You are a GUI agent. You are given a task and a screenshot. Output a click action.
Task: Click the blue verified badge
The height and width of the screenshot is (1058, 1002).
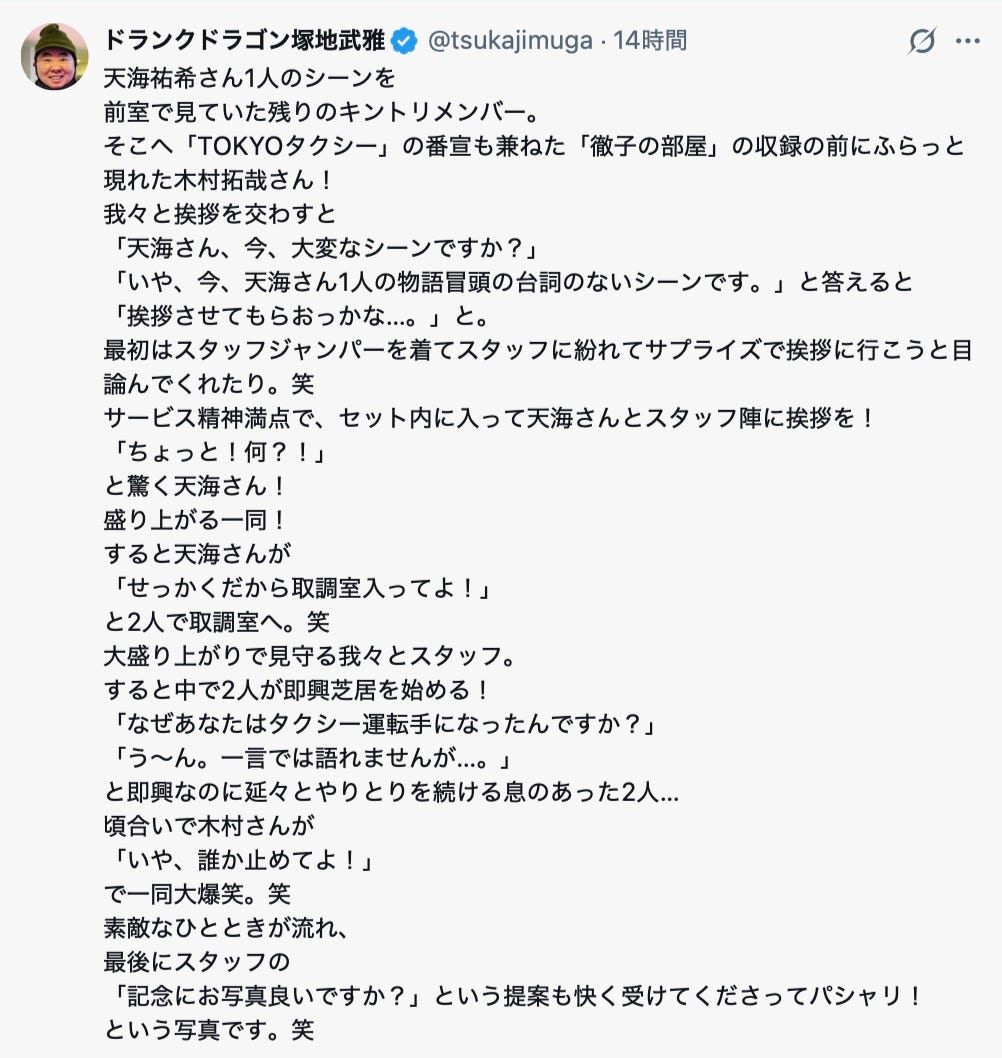click(x=404, y=41)
